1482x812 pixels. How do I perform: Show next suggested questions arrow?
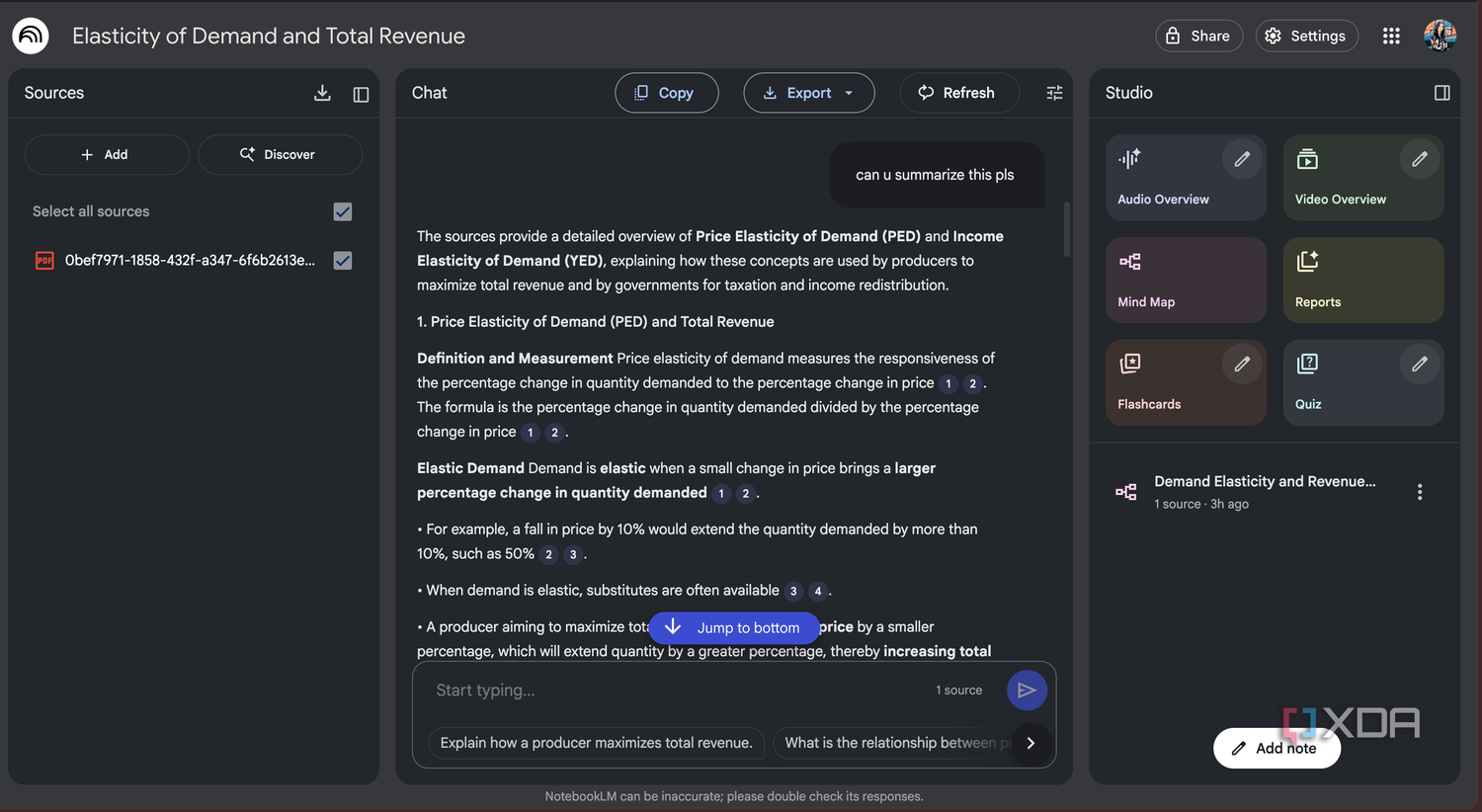pos(1030,743)
